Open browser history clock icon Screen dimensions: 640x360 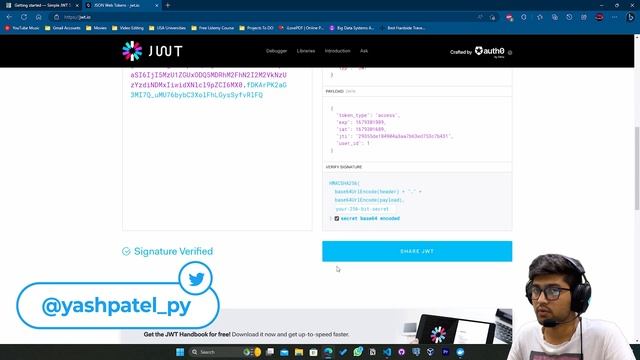pyautogui.click(x=569, y=17)
